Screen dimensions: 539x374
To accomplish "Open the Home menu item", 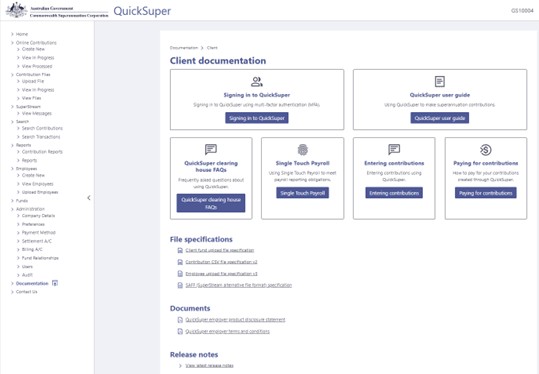I will click(x=22, y=34).
